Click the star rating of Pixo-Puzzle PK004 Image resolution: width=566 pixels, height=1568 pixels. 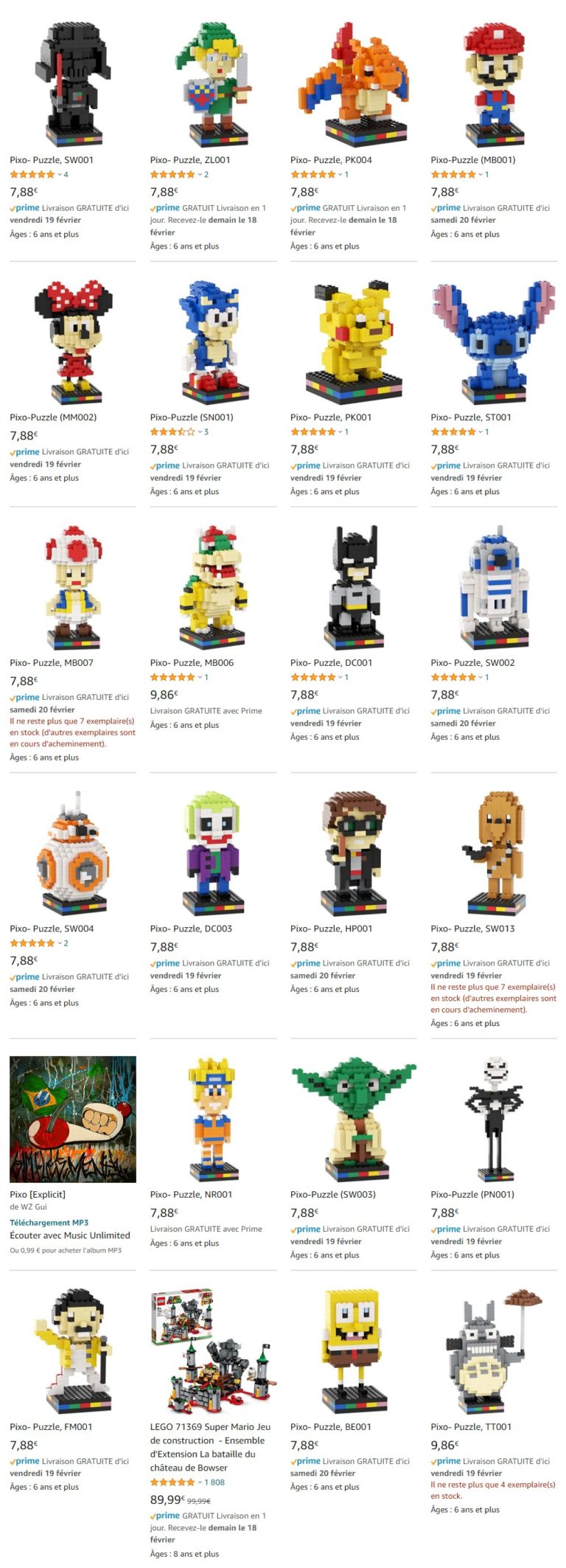click(x=312, y=175)
